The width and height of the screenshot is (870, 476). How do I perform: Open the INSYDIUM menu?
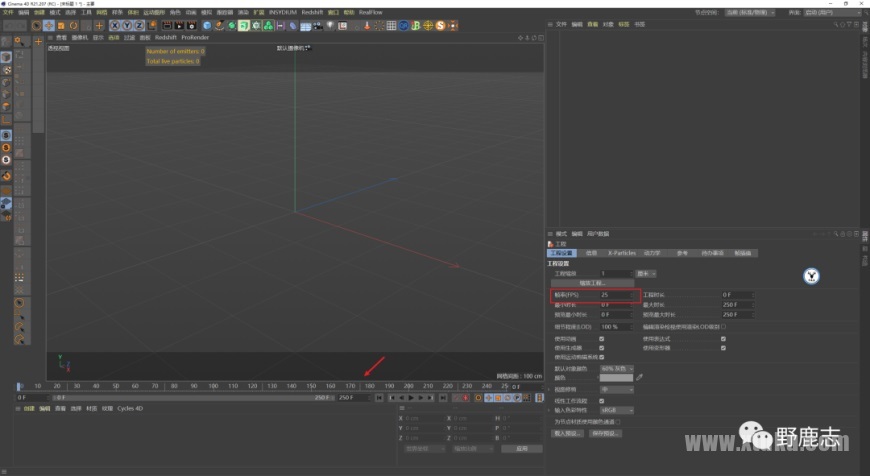click(282, 12)
